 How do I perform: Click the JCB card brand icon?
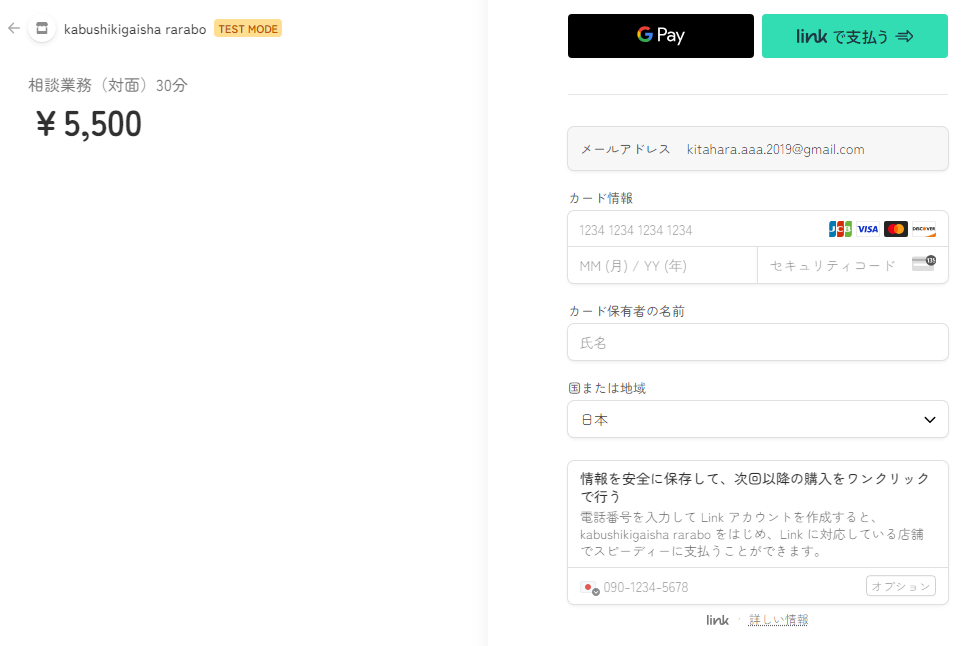(x=840, y=229)
